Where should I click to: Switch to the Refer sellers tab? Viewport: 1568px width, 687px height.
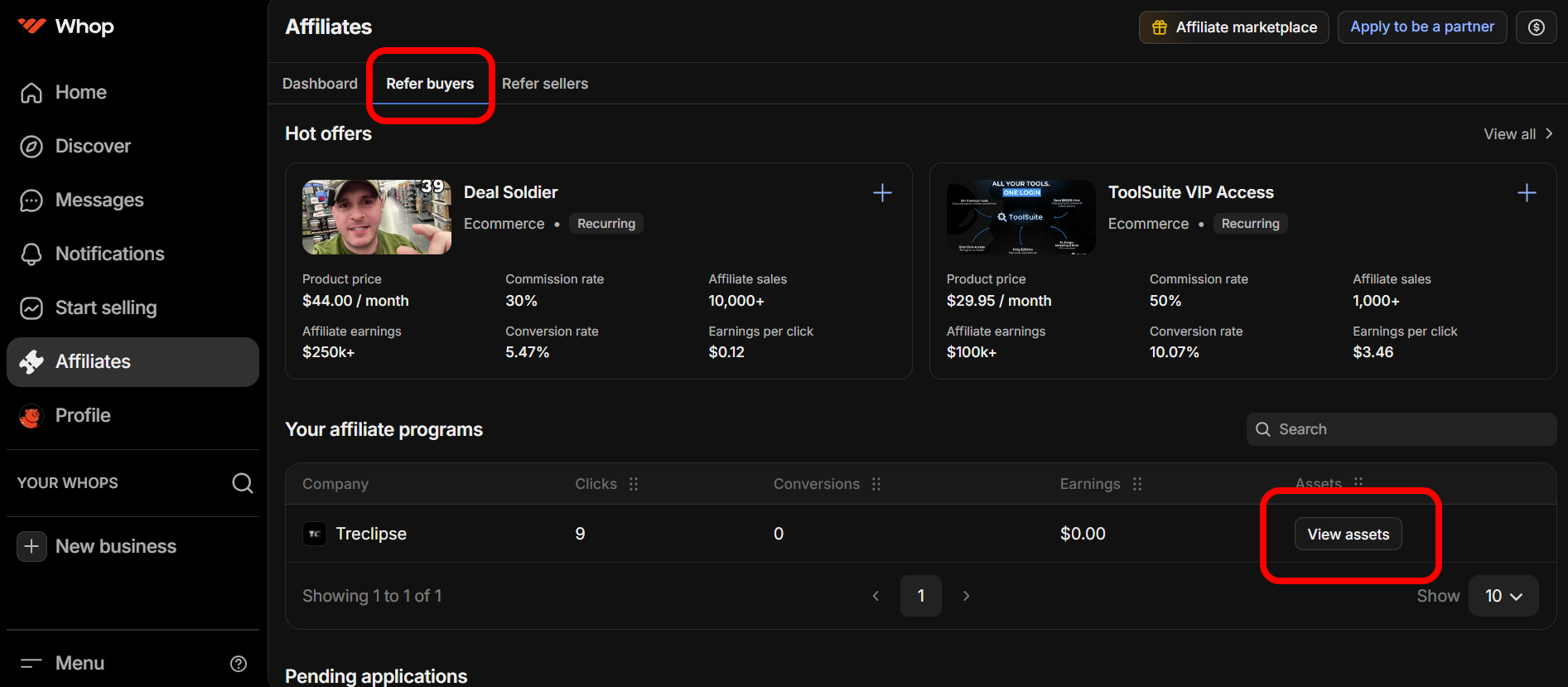click(545, 84)
